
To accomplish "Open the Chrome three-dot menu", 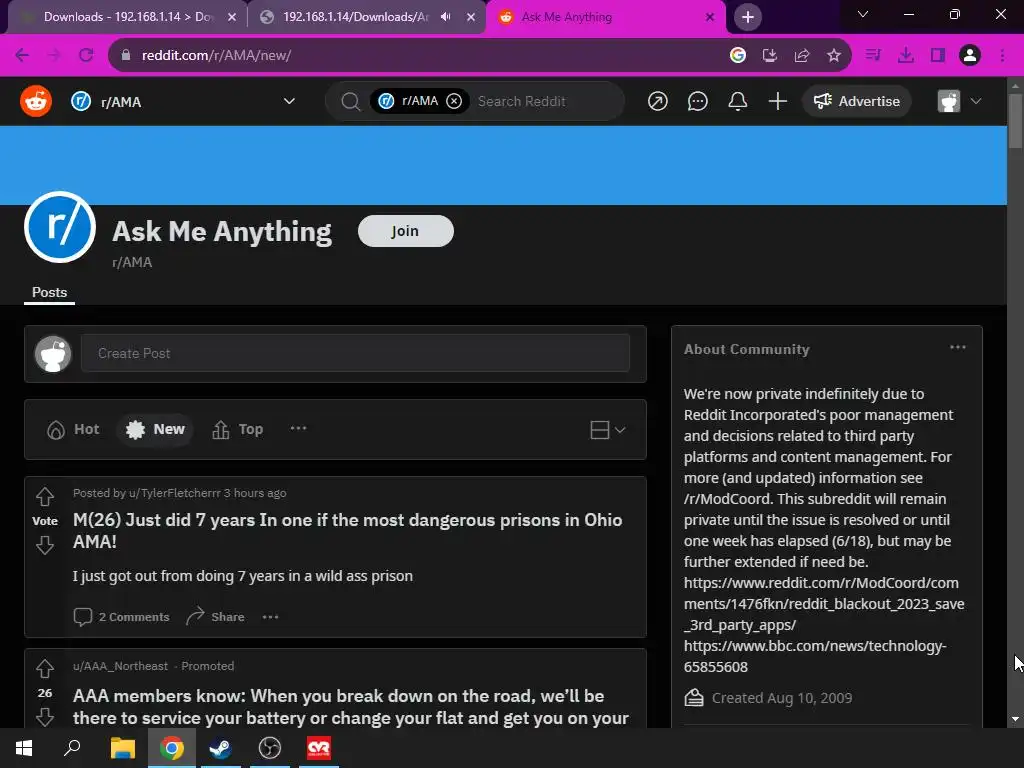I will [x=1002, y=56].
